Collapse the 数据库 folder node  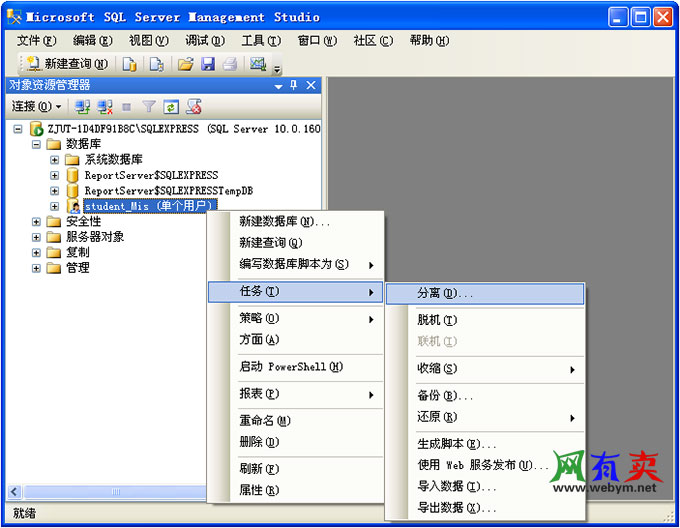[36, 144]
